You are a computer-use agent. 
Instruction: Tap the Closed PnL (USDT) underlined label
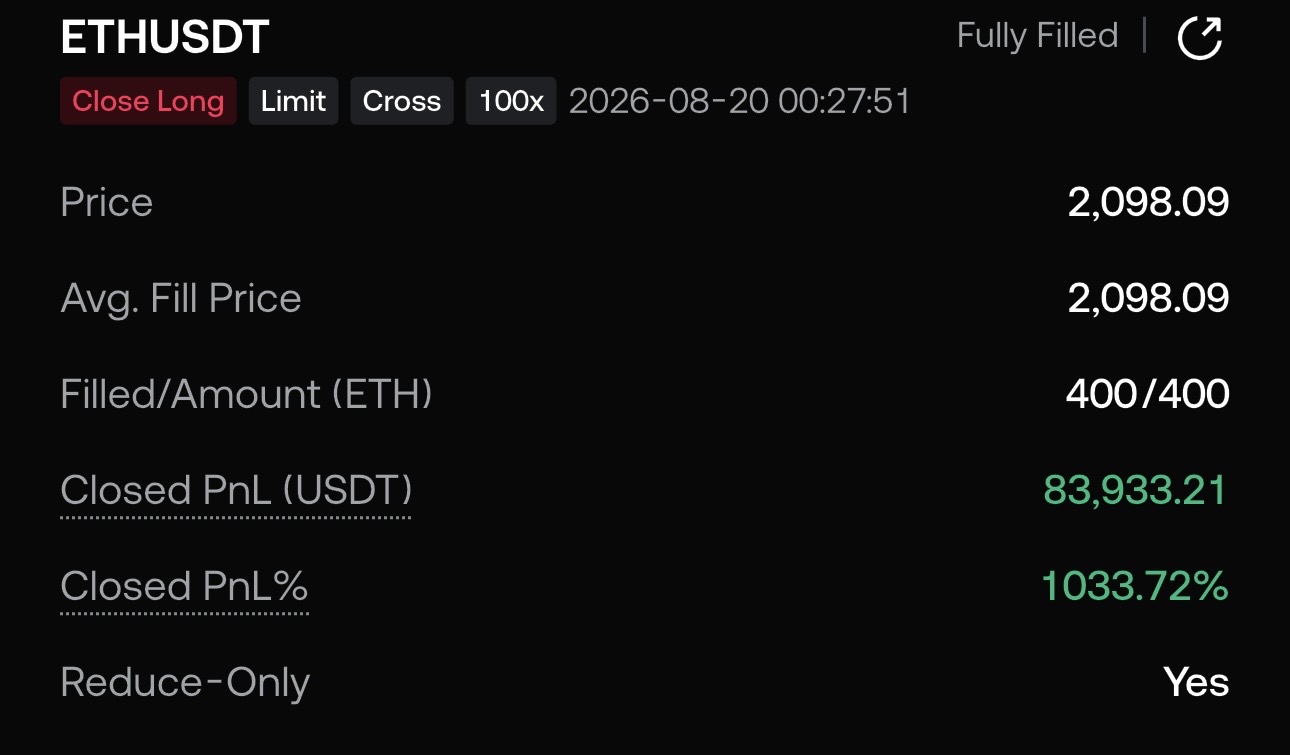pyautogui.click(x=236, y=491)
